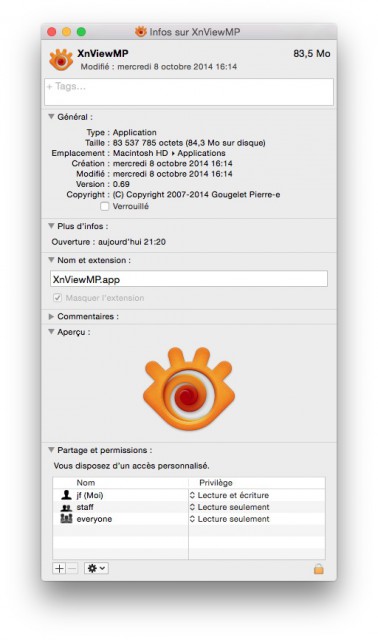The height and width of the screenshot is (640, 378).
Task: Collapse the Partage et permissions section
Action: pos(51,450)
